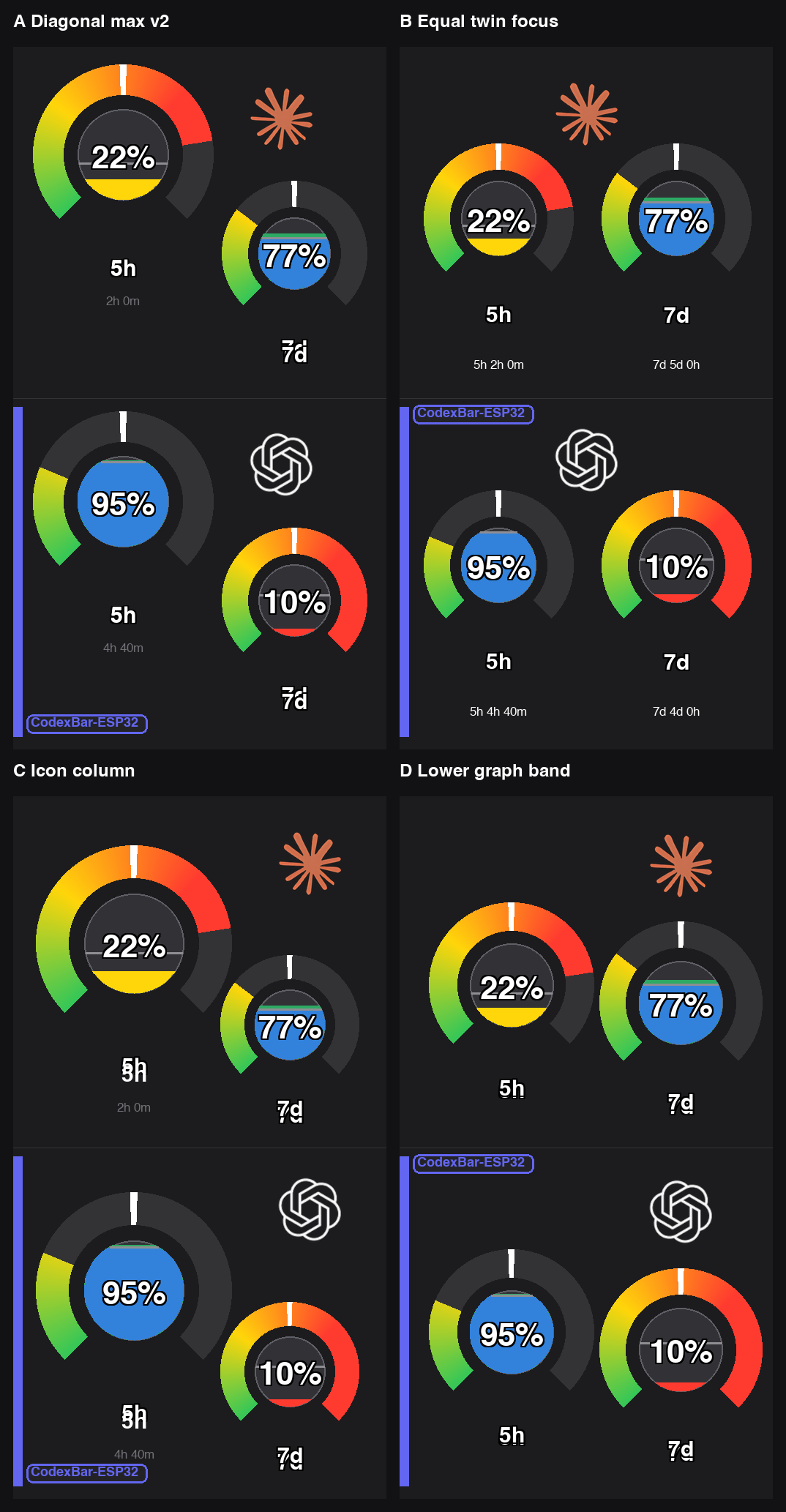Select the CodexBar-ESP32 badge in panel A
The image size is (786, 1512).
pyautogui.click(x=87, y=724)
